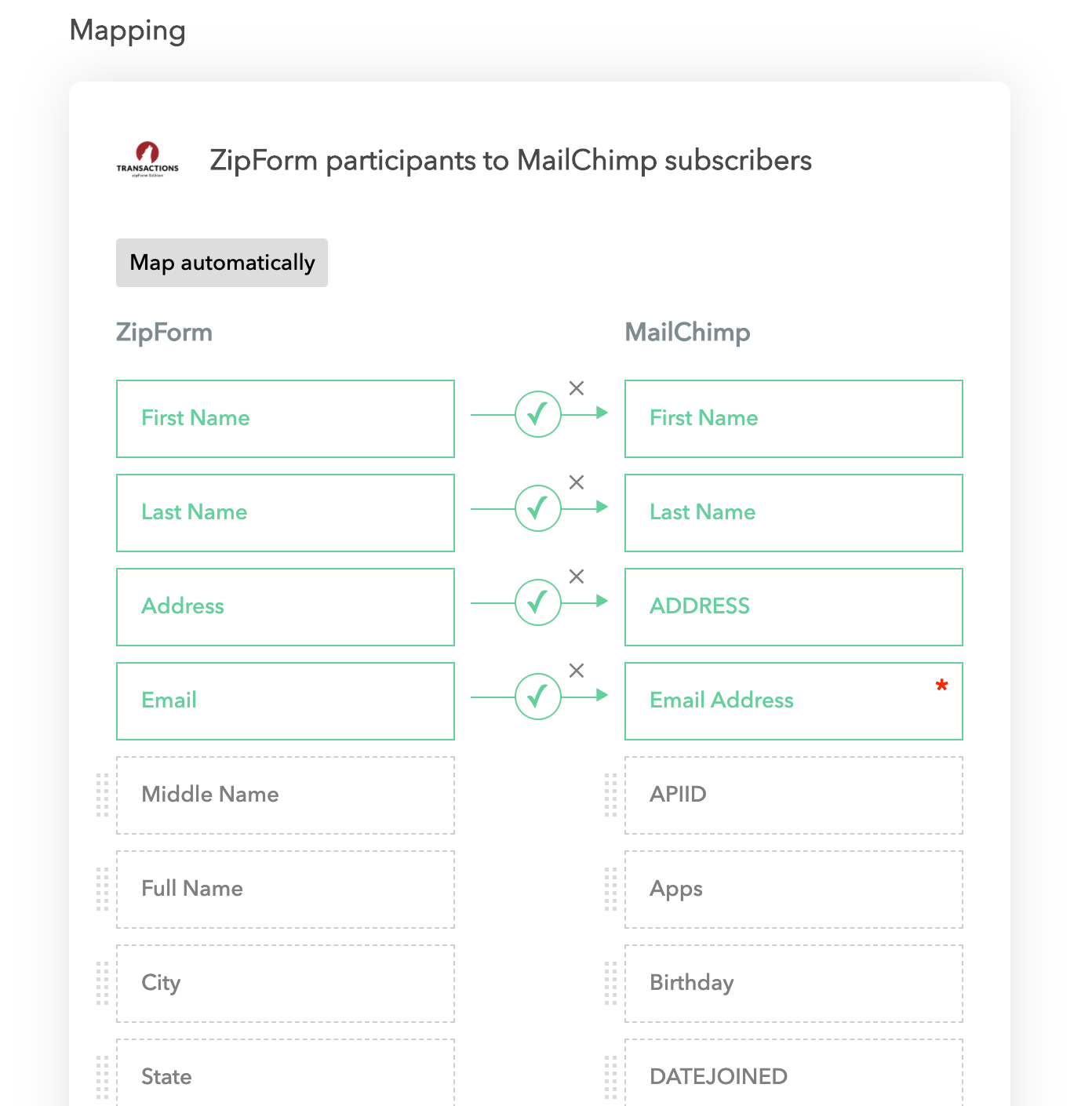Click the drag handle next to APIID
This screenshot has height=1106, width=1092.
pos(610,795)
